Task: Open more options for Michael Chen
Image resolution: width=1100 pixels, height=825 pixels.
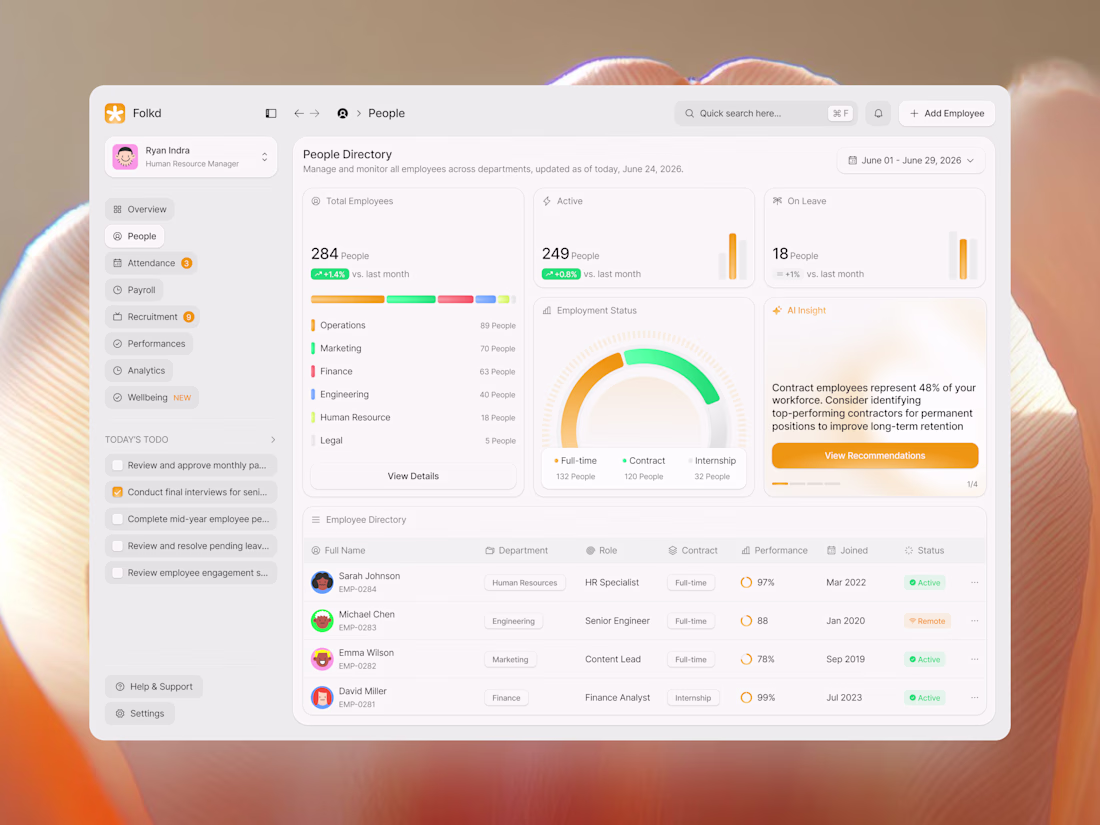Action: [x=974, y=621]
